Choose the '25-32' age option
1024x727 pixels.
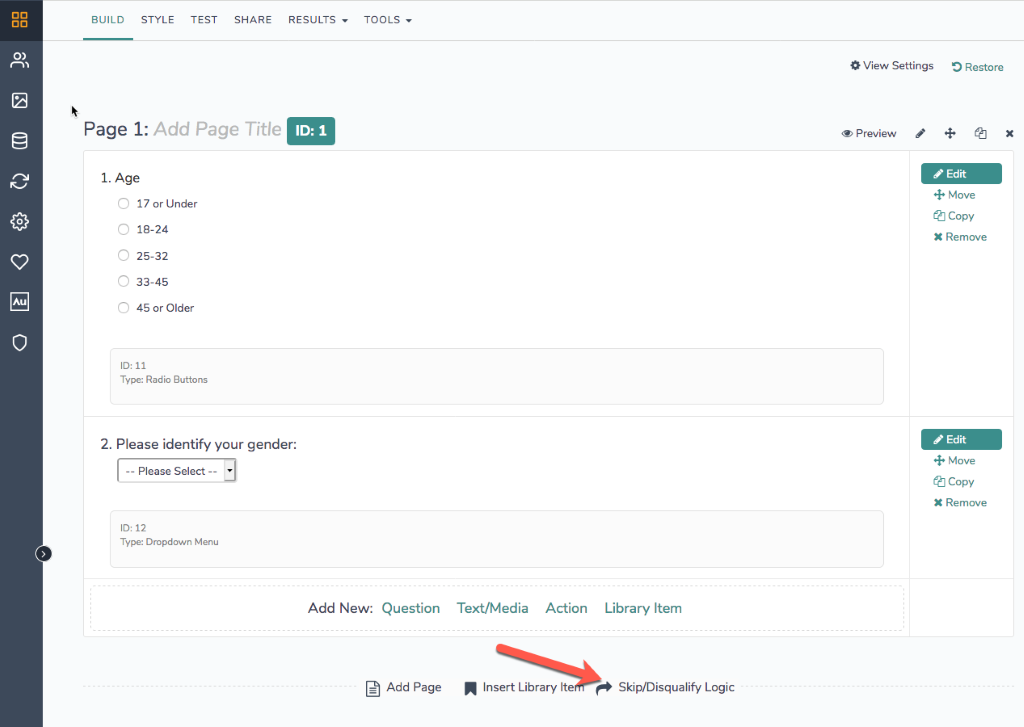point(124,256)
